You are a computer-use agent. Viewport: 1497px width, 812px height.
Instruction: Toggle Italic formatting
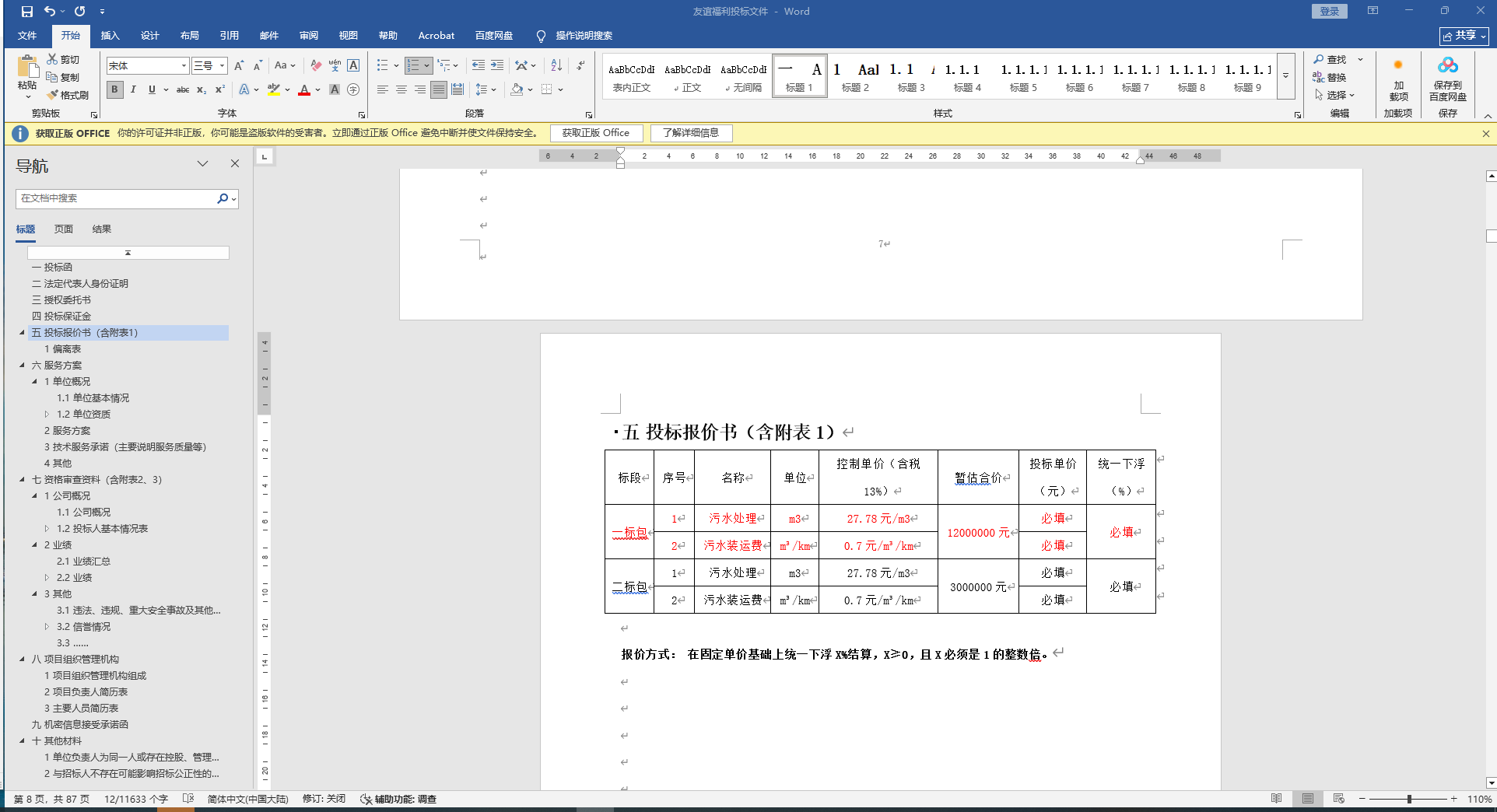pyautogui.click(x=133, y=89)
